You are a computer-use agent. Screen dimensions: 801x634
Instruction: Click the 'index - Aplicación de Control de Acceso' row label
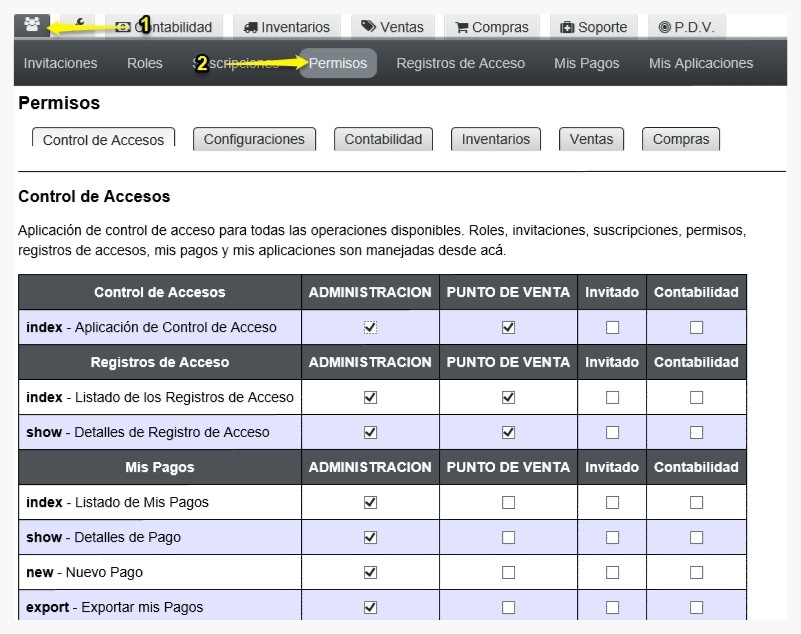[151, 327]
